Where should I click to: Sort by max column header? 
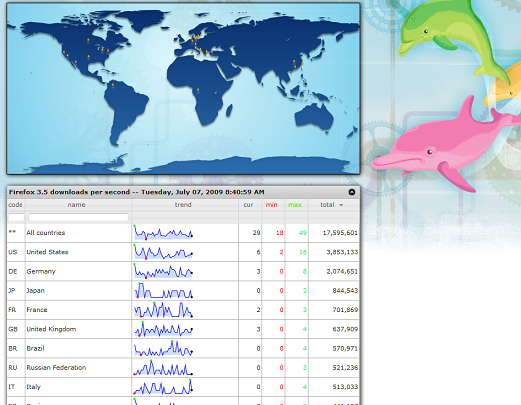tap(295, 205)
